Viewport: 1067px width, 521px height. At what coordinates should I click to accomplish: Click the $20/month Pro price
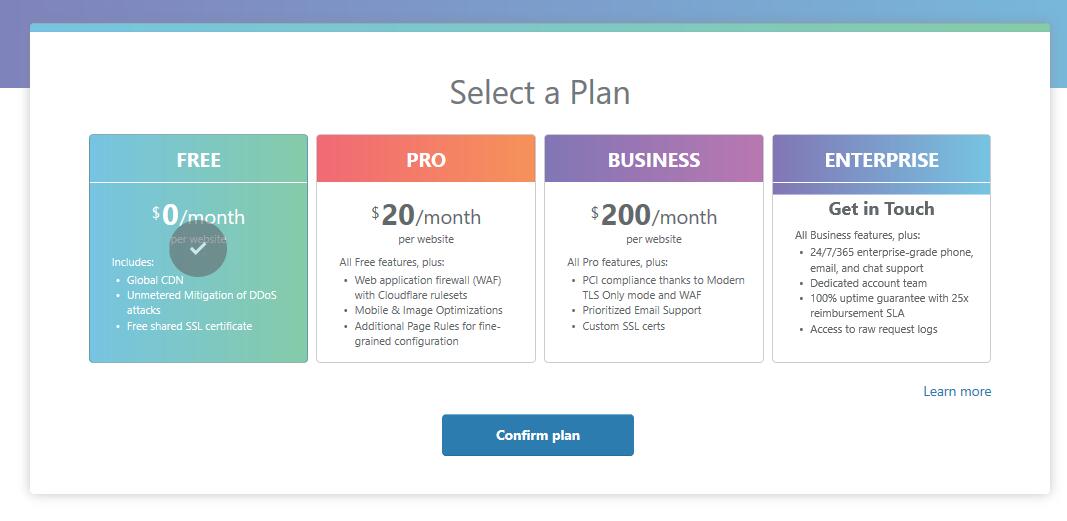pyautogui.click(x=426, y=216)
